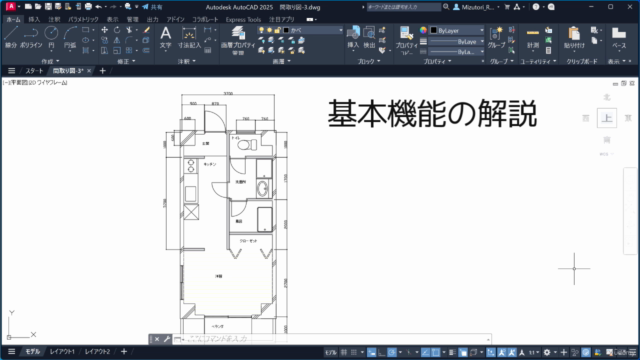
Task: Select the Move tool in Modify panel
Action: click(104, 30)
